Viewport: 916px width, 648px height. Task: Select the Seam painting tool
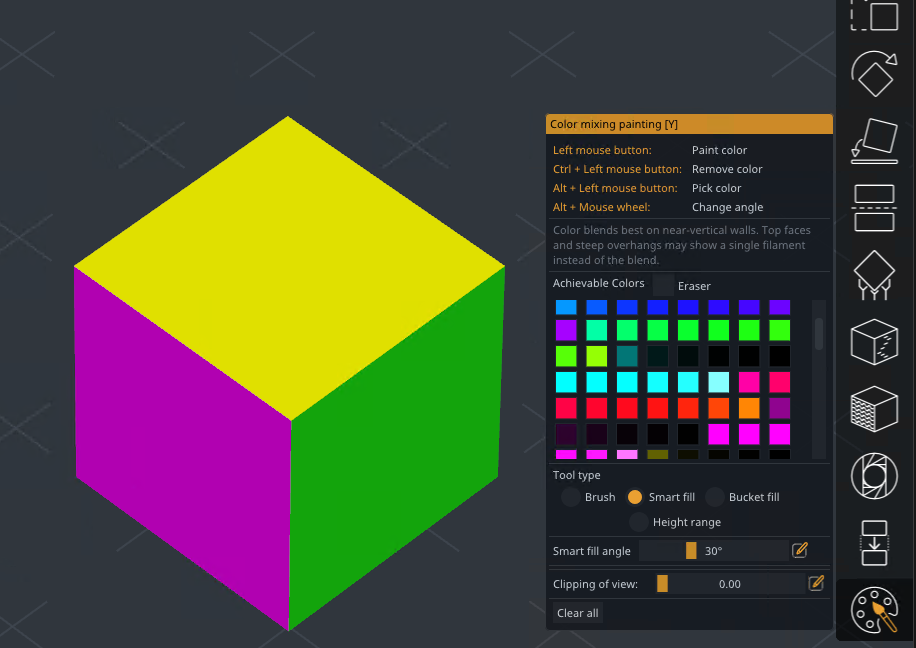tap(874, 341)
